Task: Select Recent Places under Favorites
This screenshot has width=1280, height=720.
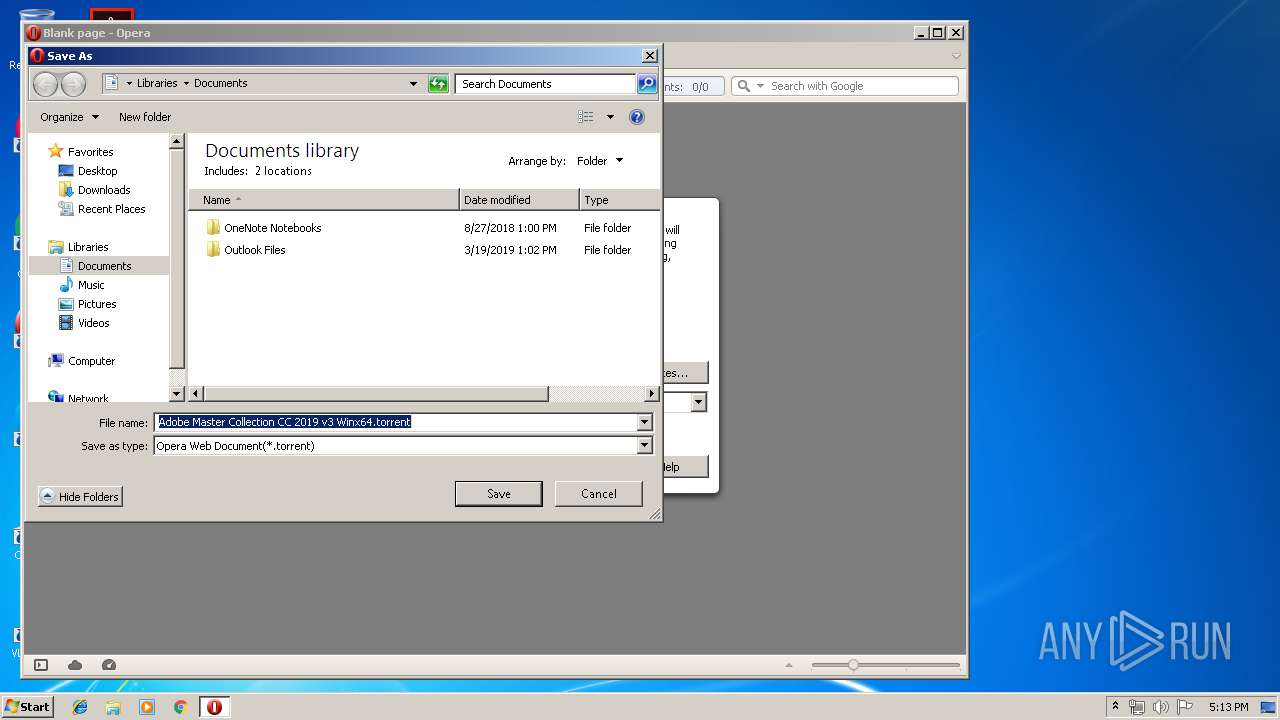Action: point(111,209)
